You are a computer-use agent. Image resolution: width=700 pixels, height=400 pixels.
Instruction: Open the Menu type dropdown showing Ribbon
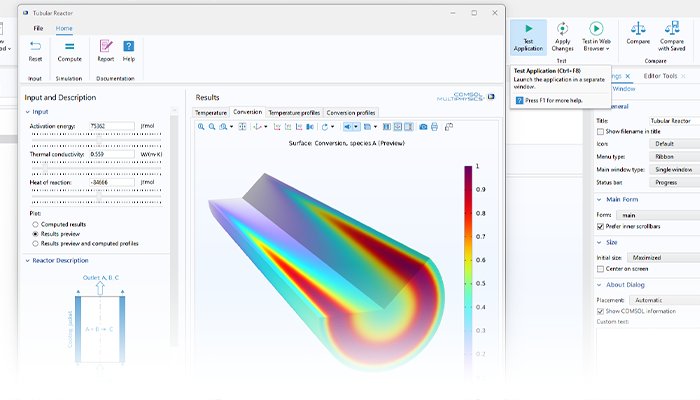point(674,157)
